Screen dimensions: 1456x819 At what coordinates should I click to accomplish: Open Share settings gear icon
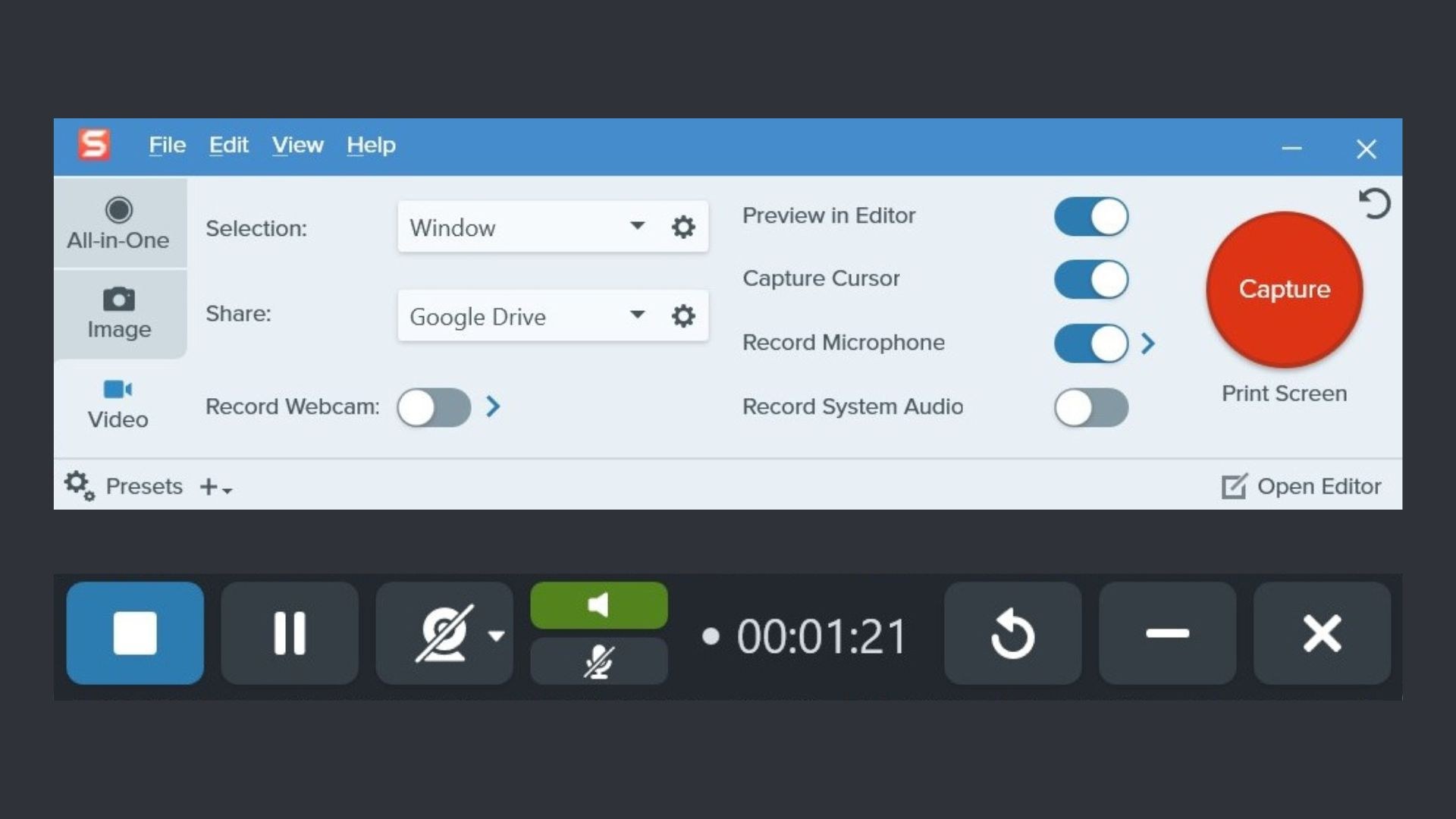click(x=683, y=315)
